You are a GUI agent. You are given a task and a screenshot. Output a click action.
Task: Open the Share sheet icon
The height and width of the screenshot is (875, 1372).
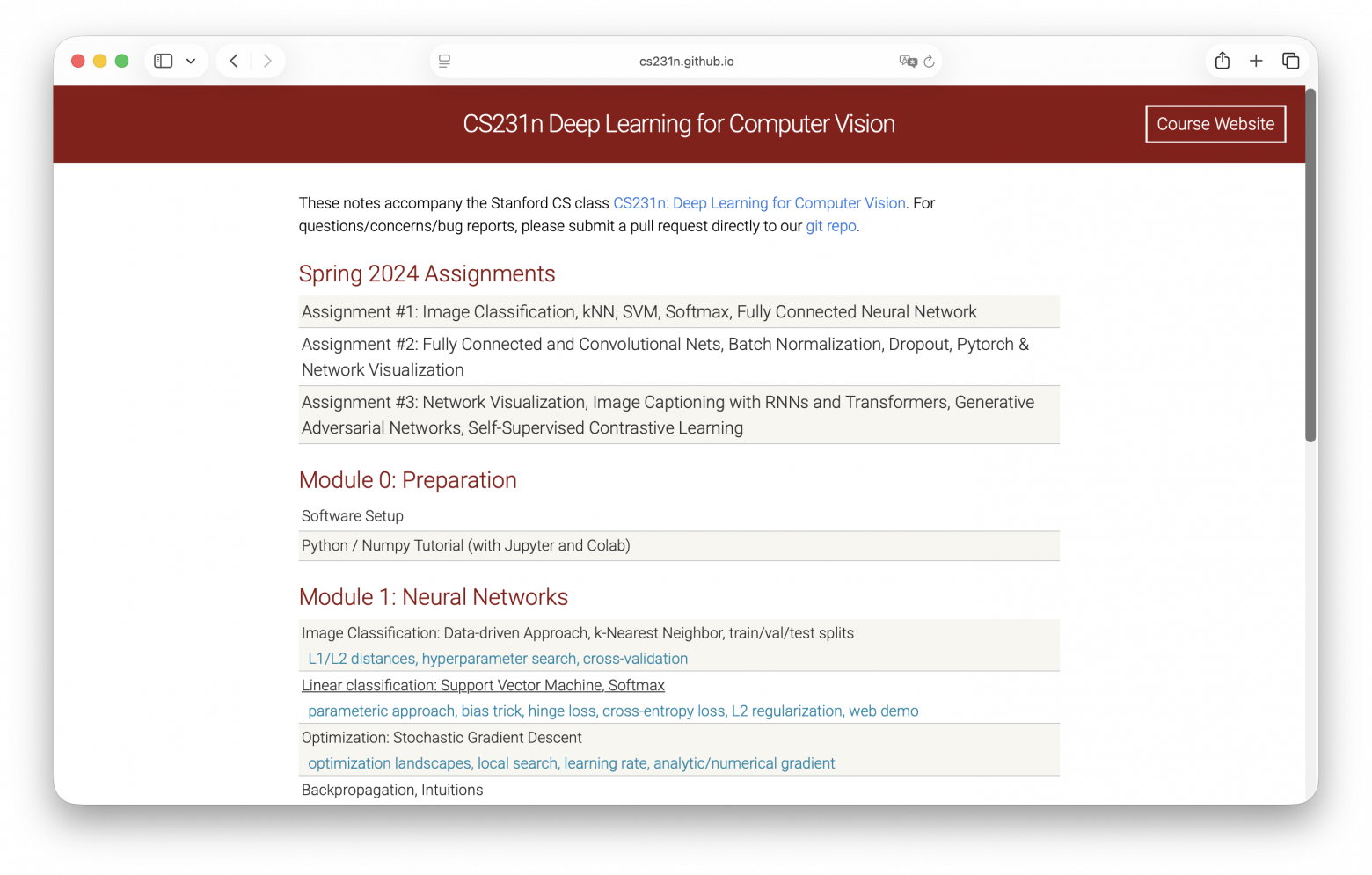[x=1222, y=61]
